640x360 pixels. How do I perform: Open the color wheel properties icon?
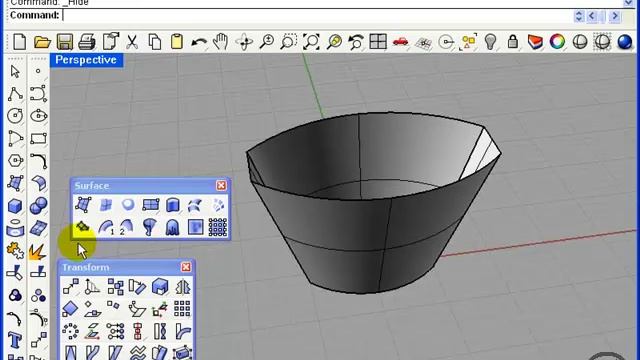(x=557, y=42)
